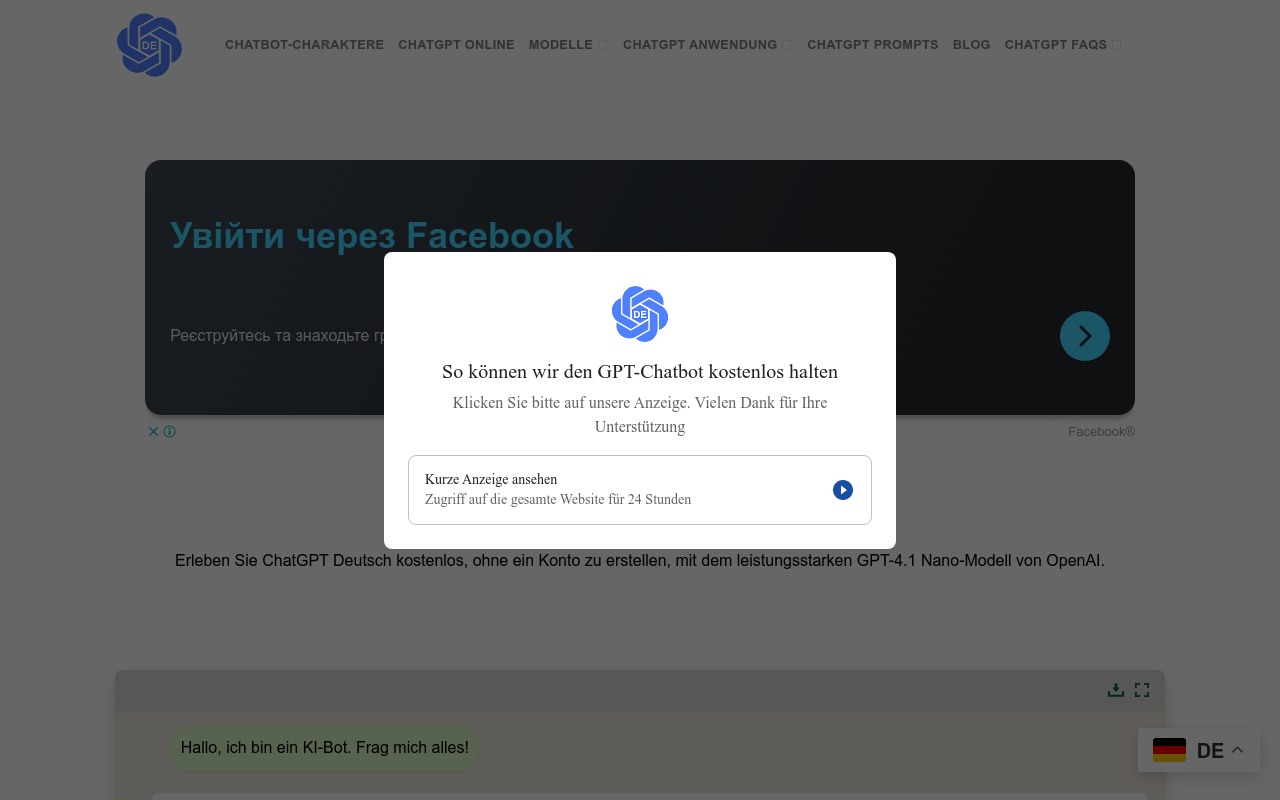Click the ChatGPT DE logo in header
This screenshot has width=1280, height=800.
(149, 45)
